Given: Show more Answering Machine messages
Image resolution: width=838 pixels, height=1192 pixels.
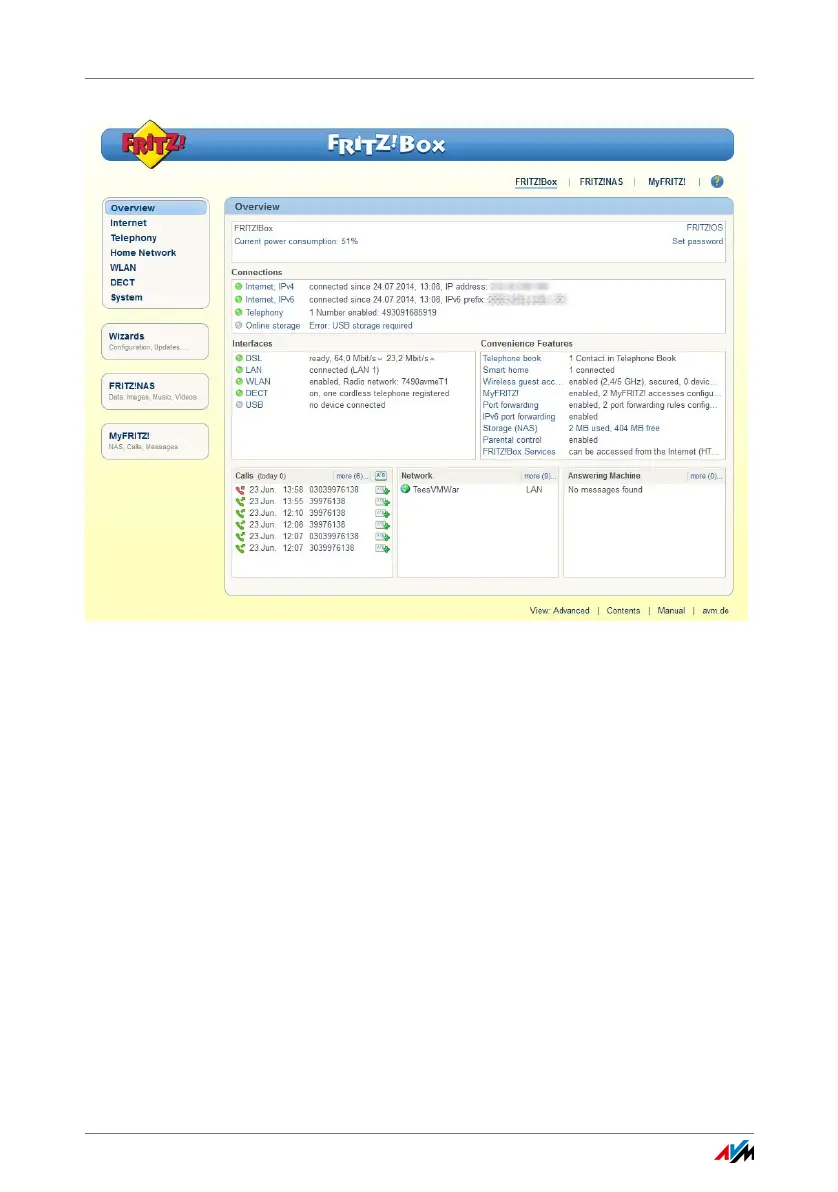Looking at the screenshot, I should (x=706, y=476).
